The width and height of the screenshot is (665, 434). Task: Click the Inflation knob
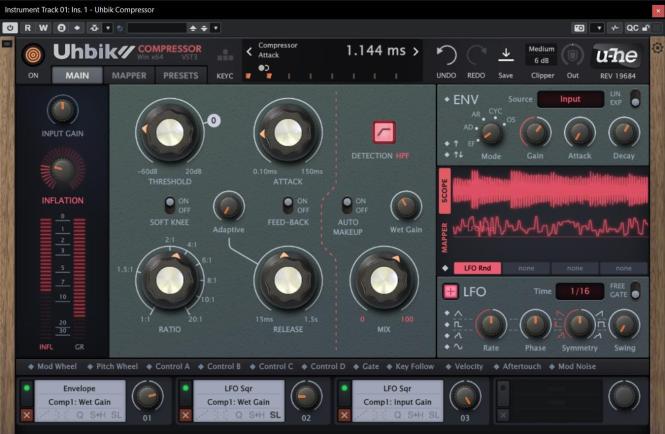tap(62, 170)
